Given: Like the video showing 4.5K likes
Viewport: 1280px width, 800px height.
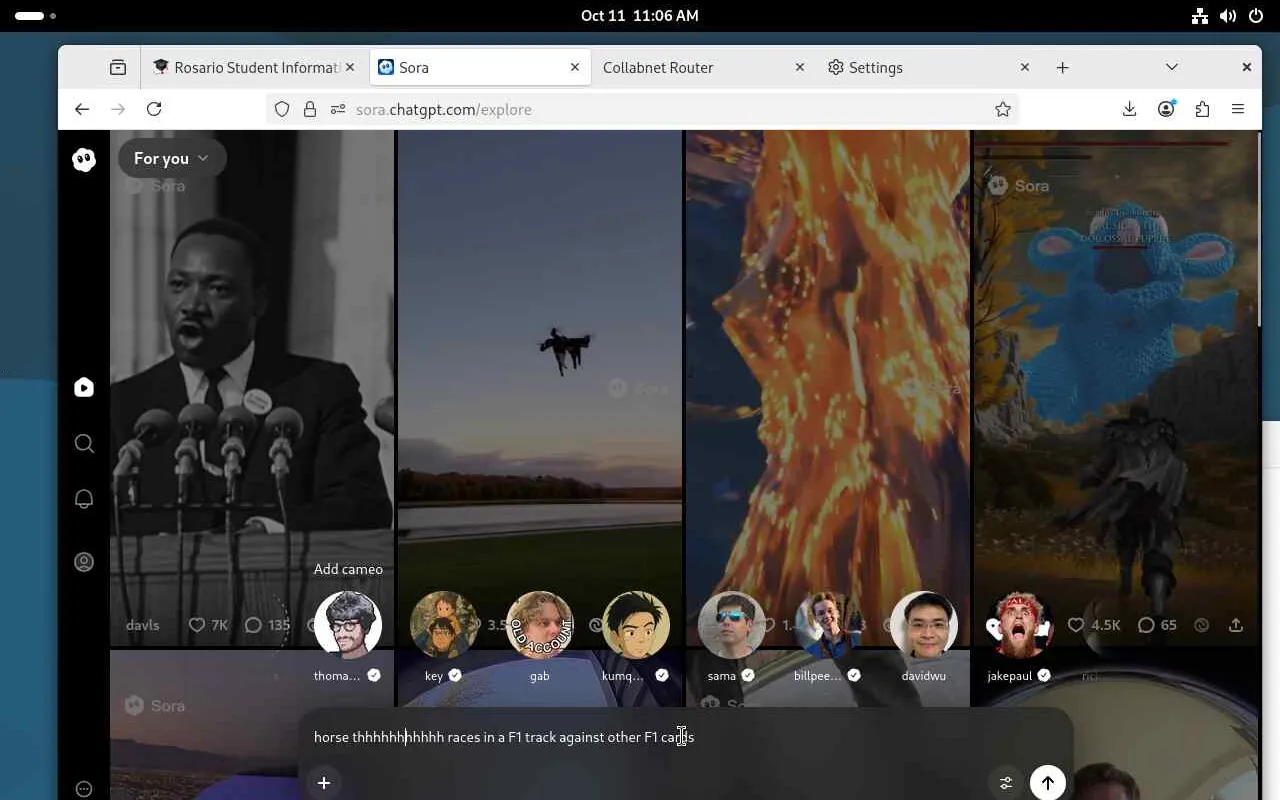Looking at the screenshot, I should tap(1093, 625).
